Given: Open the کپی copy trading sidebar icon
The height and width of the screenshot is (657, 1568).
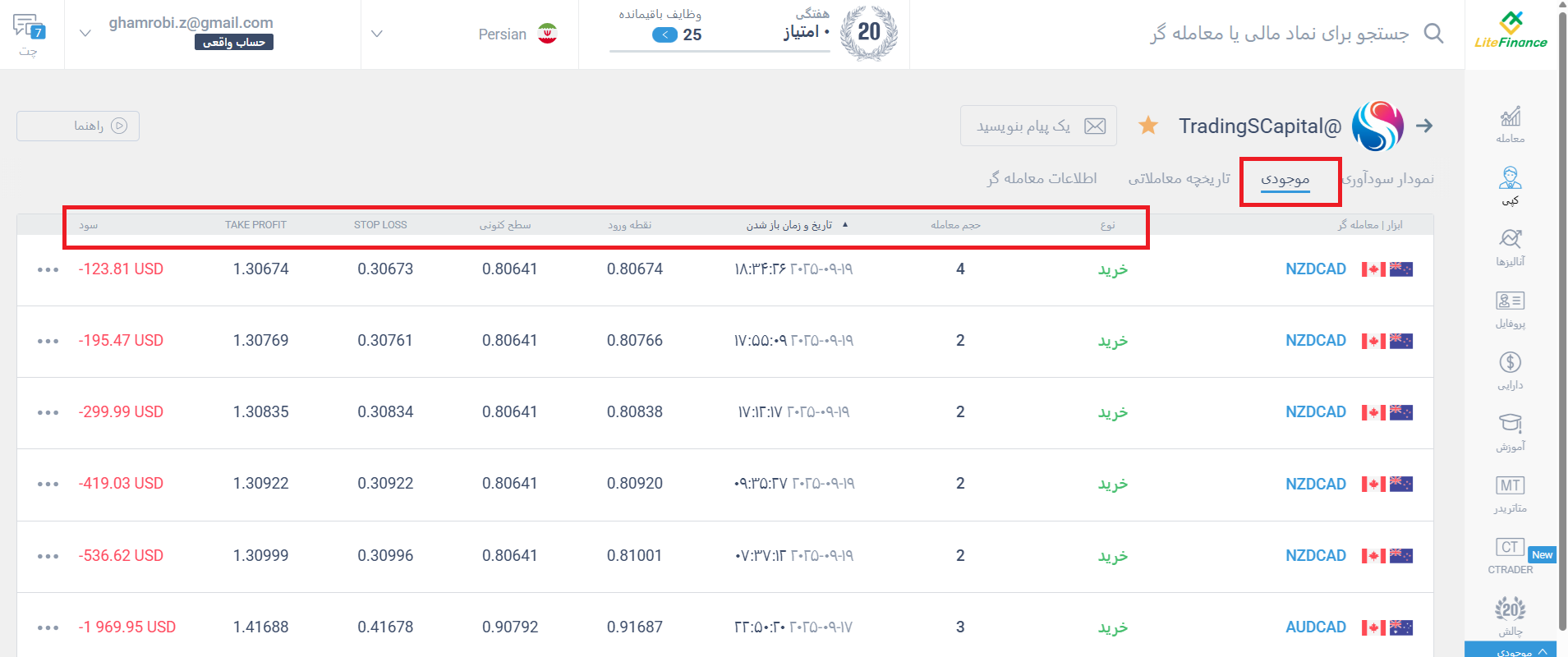Looking at the screenshot, I should [1510, 186].
